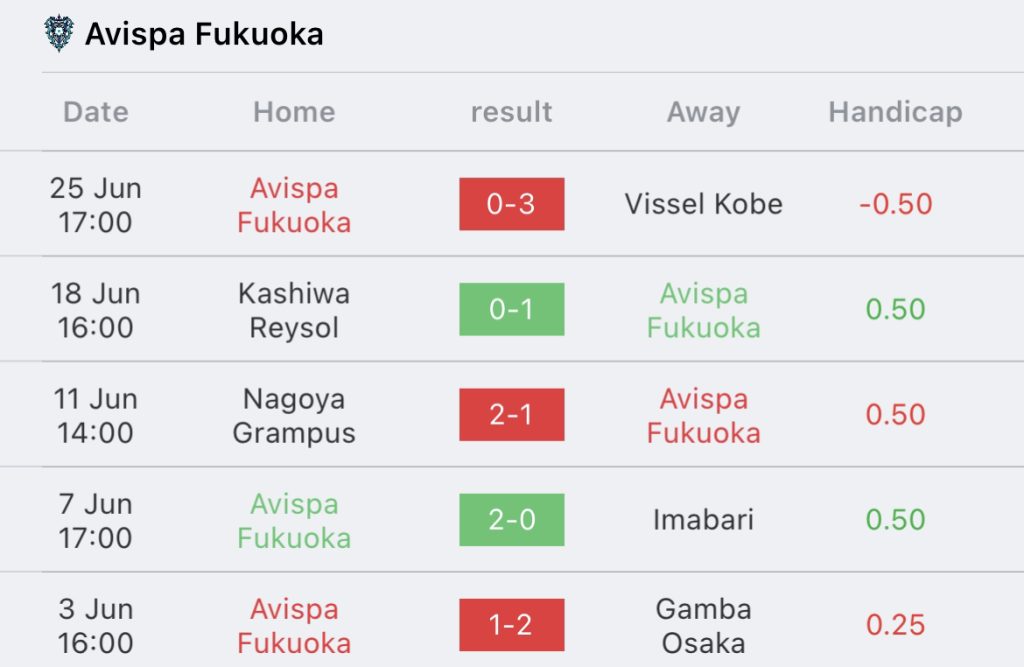1024x667 pixels.
Task: Click the 0.25 handicap value
Action: (895, 625)
